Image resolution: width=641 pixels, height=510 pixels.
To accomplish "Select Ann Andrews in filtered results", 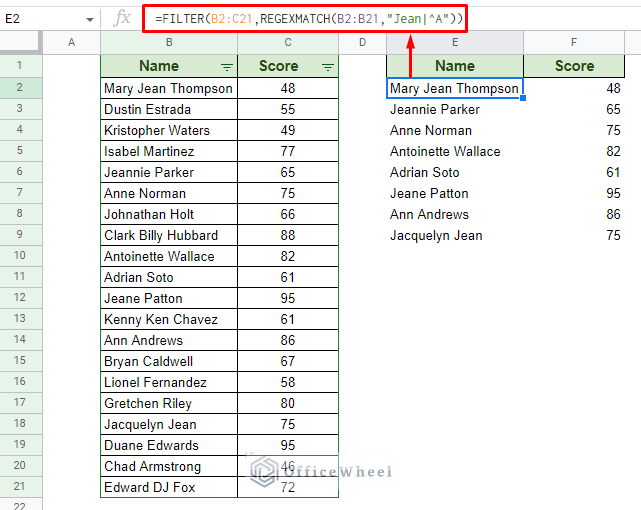I will click(x=455, y=215).
